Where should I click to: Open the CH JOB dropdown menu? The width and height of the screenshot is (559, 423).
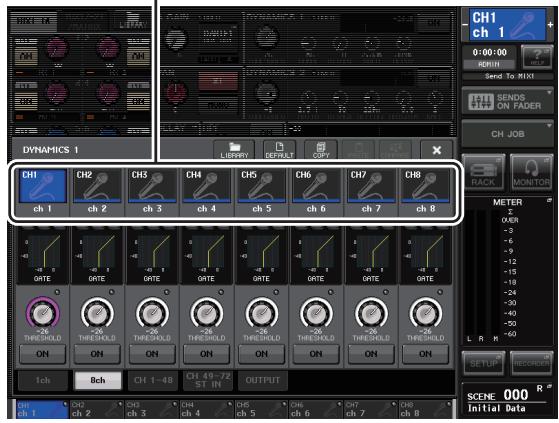pos(508,134)
